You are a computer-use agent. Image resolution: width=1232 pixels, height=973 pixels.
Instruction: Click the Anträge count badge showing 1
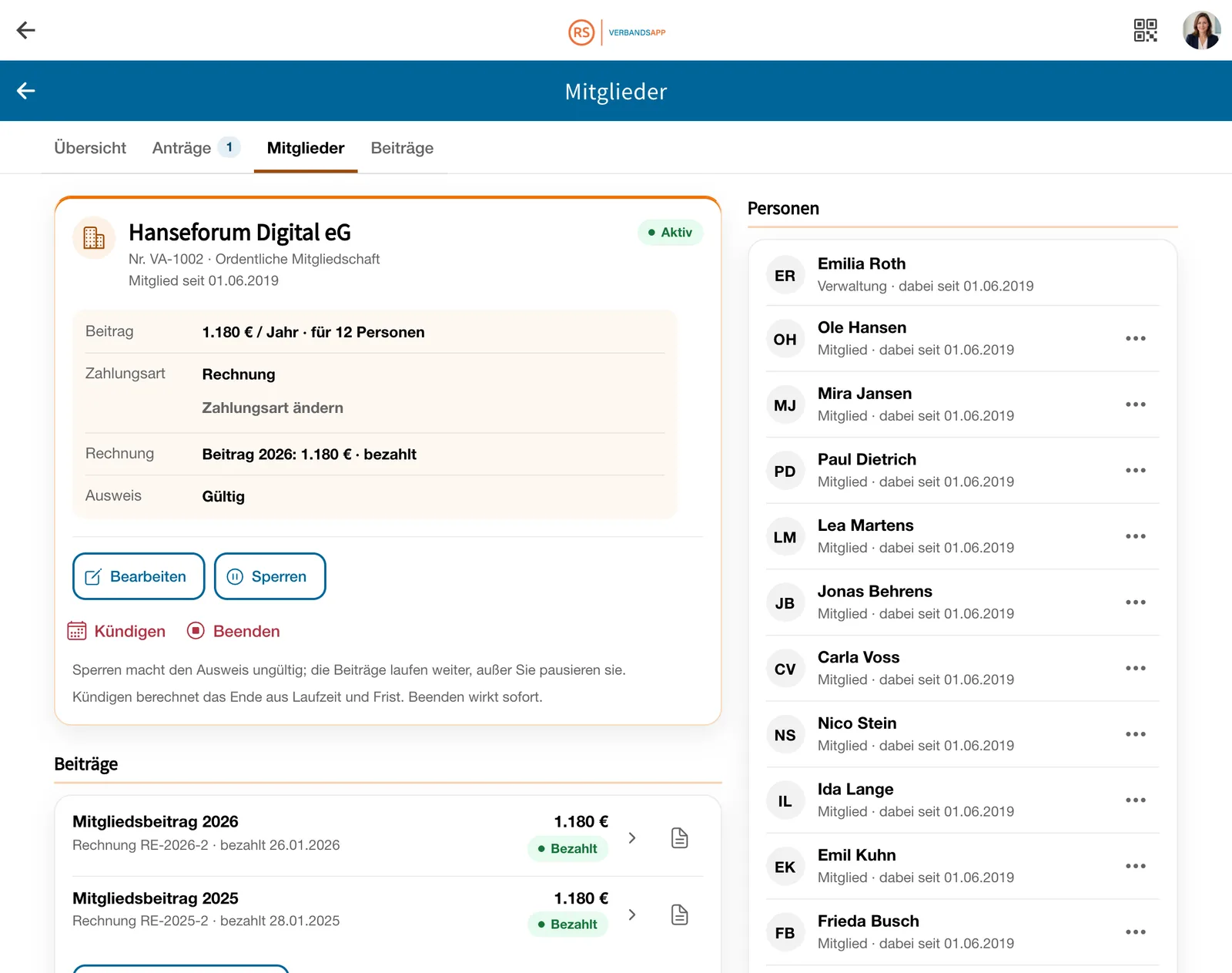(x=229, y=147)
